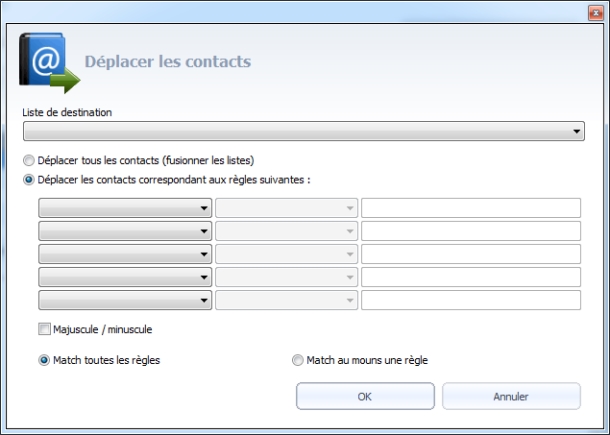Expand the third rule field dropdown
Viewport: 610px width, 435px height.
[x=125, y=254]
